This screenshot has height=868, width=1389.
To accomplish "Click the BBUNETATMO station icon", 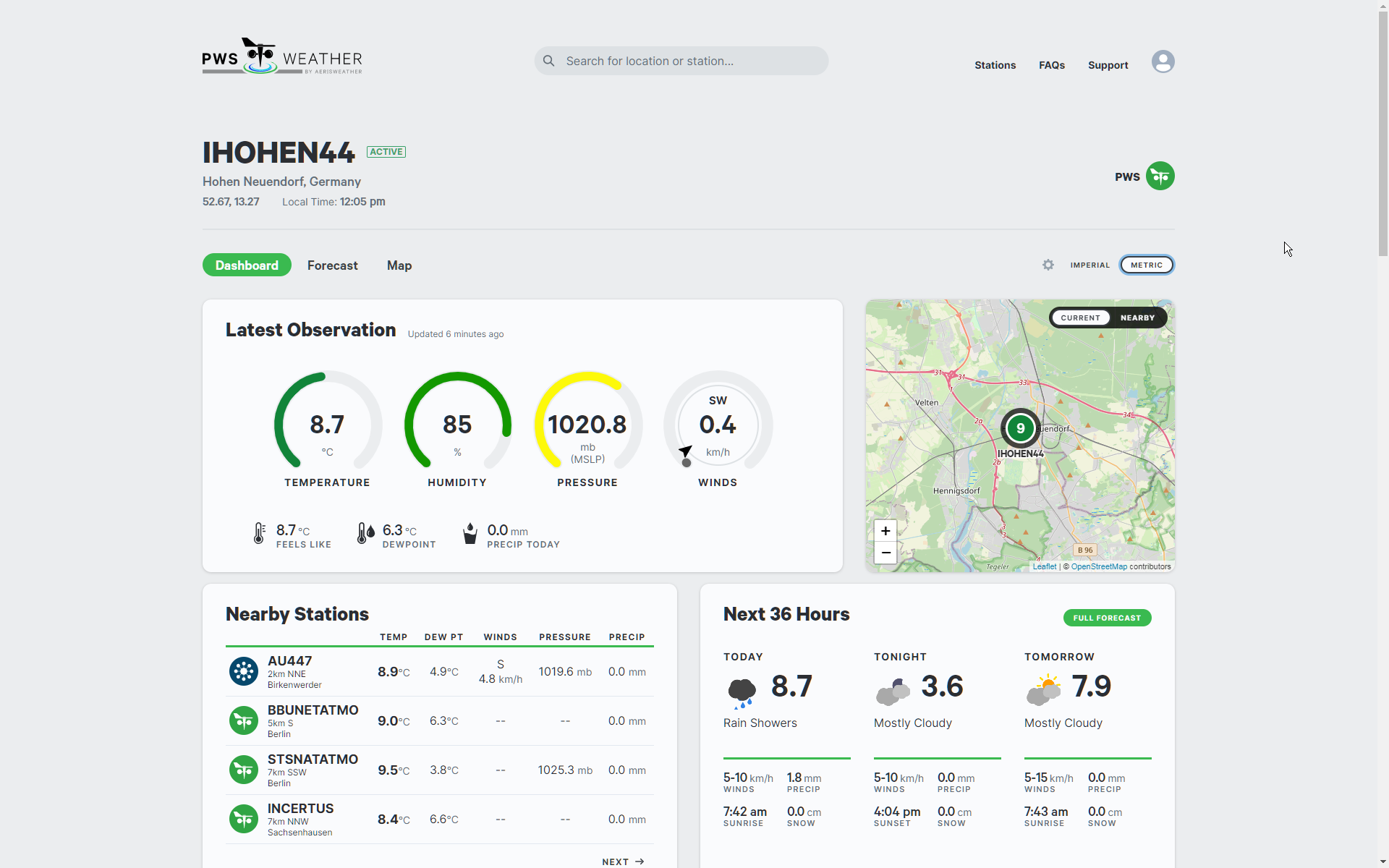I will coord(244,720).
